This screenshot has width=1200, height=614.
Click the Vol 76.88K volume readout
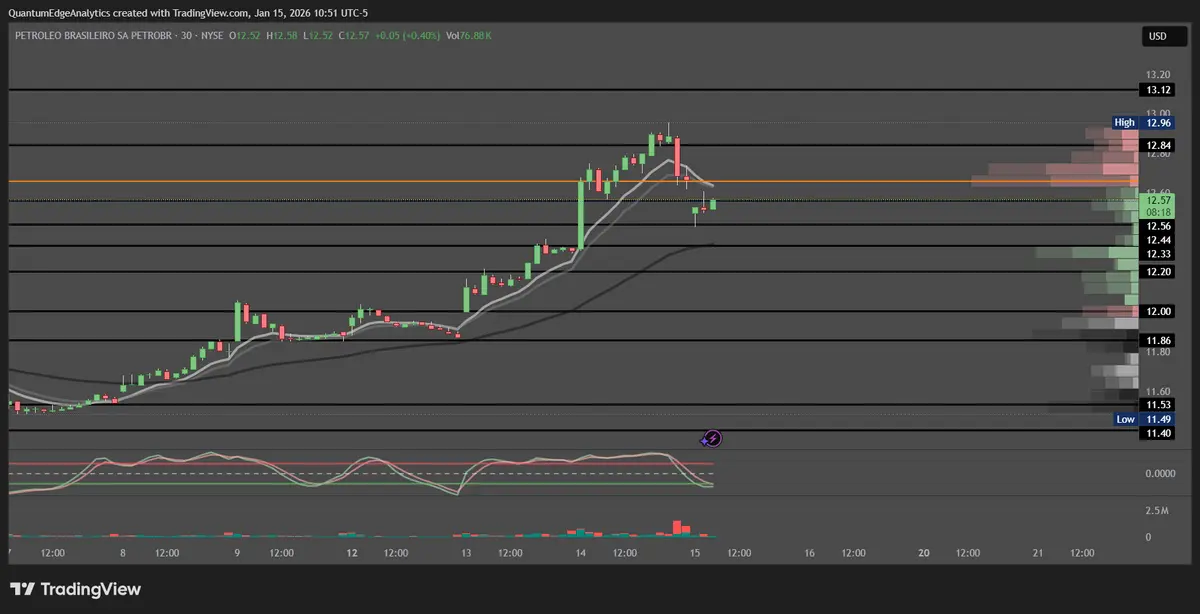coord(469,36)
